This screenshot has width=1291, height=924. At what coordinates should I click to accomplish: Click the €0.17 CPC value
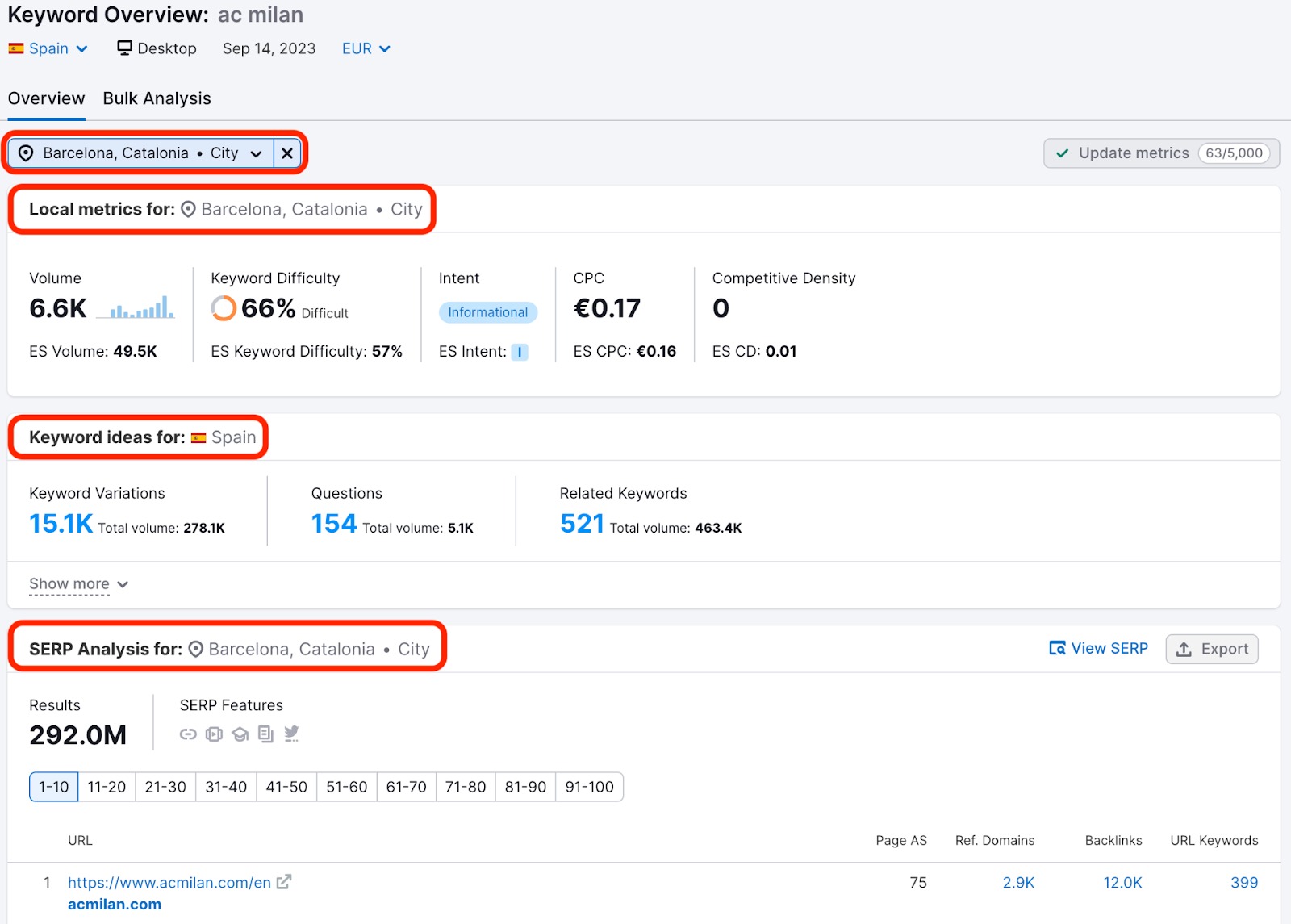pos(607,308)
